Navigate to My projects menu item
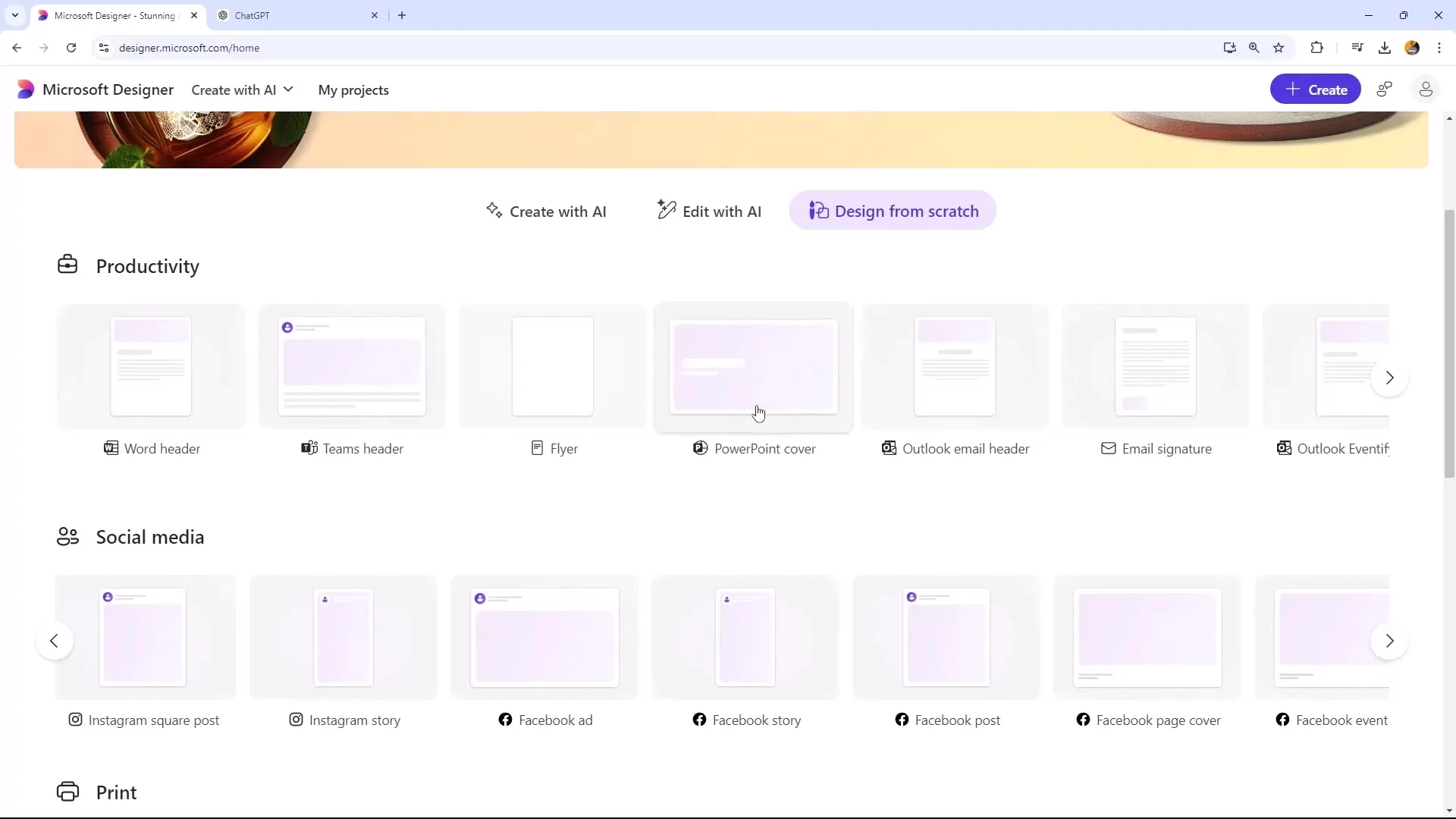 pyautogui.click(x=353, y=90)
